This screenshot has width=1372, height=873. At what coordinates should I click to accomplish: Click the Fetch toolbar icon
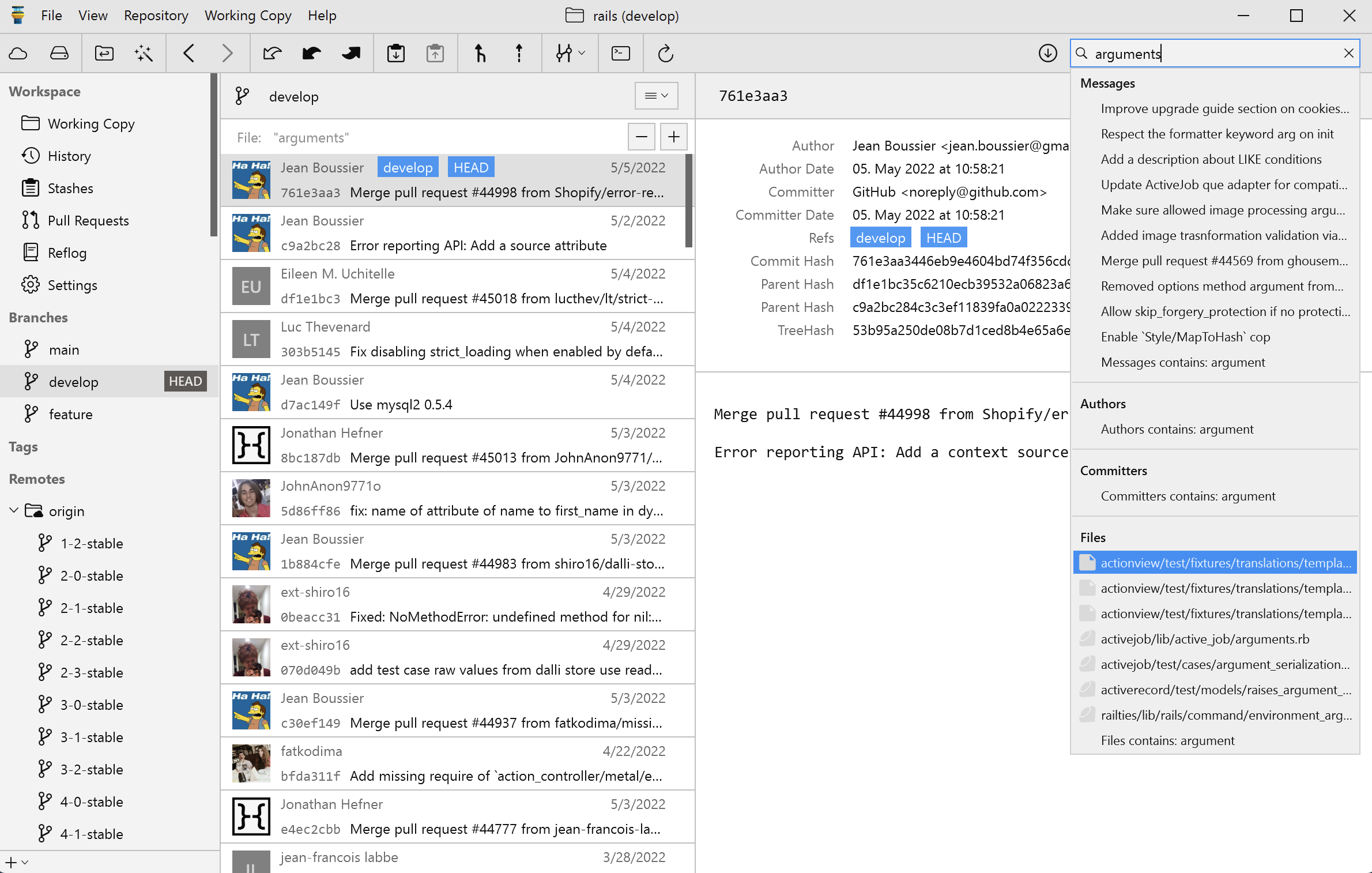pos(272,54)
